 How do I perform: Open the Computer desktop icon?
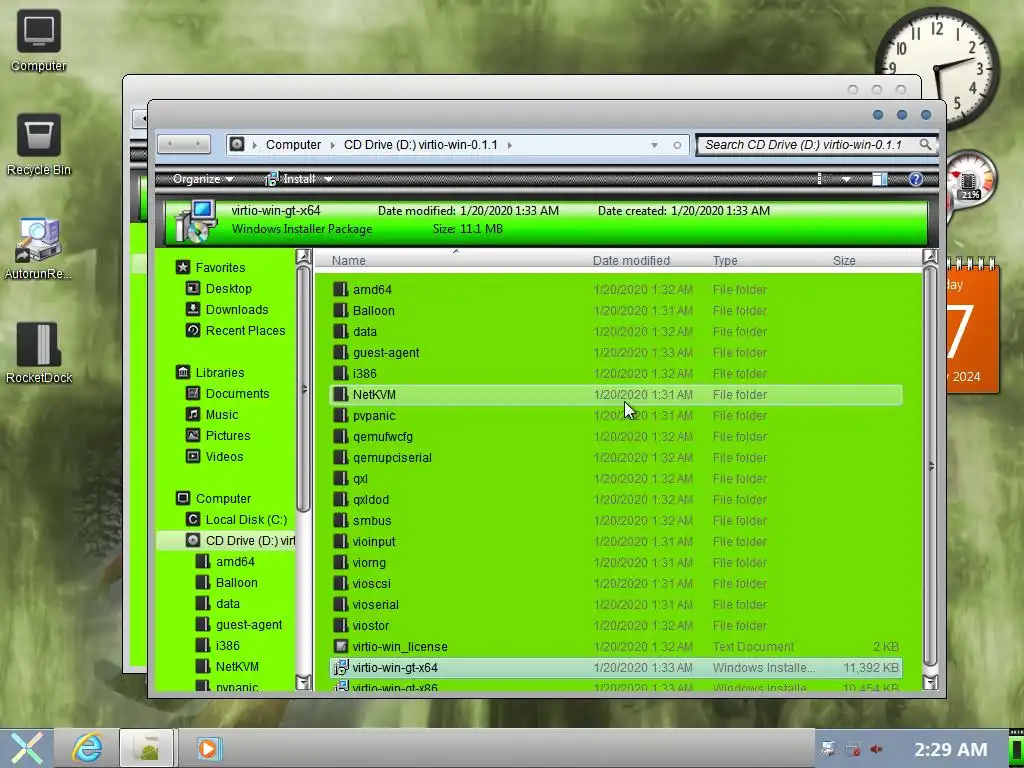(39, 40)
